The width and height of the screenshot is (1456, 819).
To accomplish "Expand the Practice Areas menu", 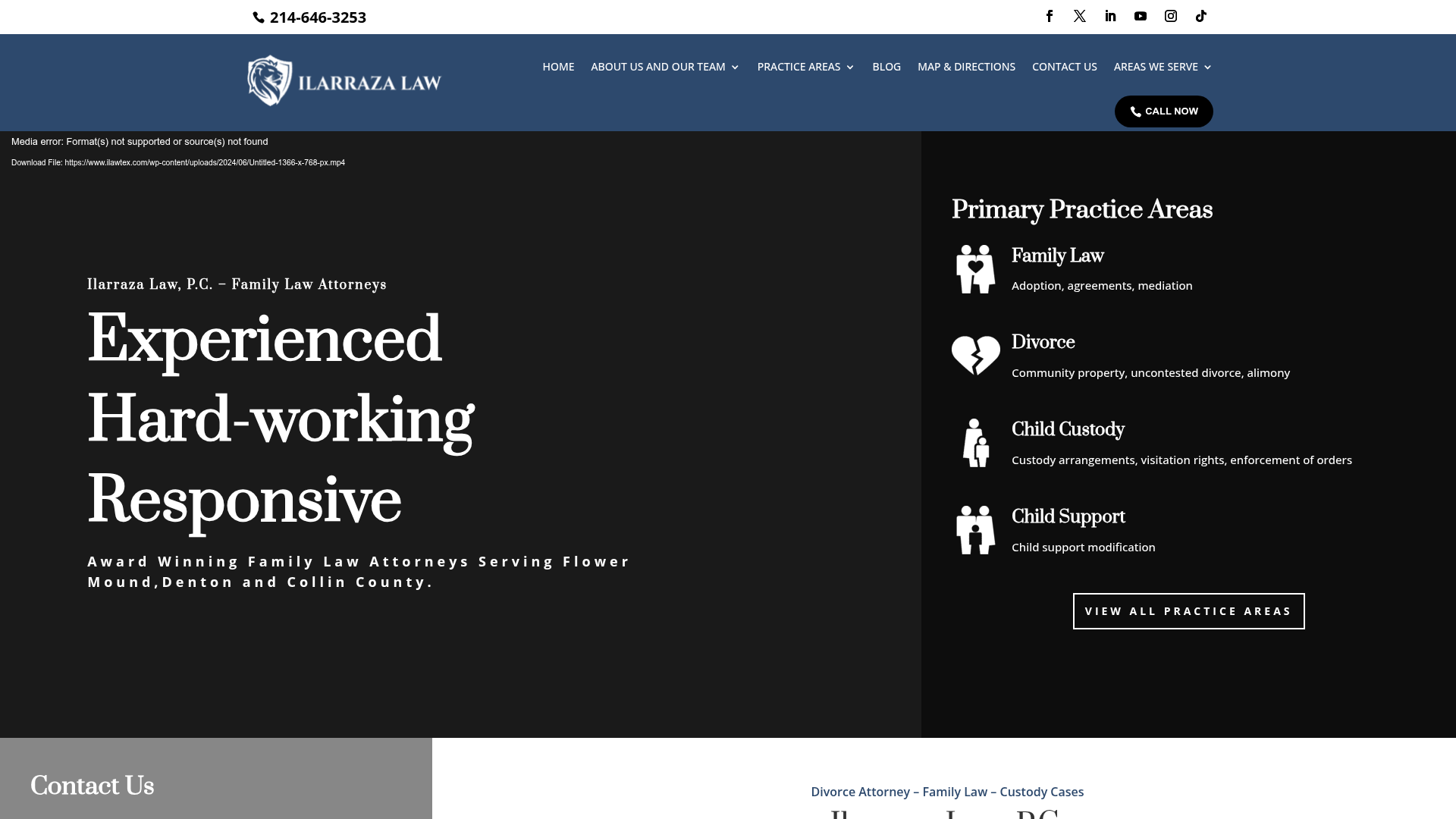I will tap(805, 67).
